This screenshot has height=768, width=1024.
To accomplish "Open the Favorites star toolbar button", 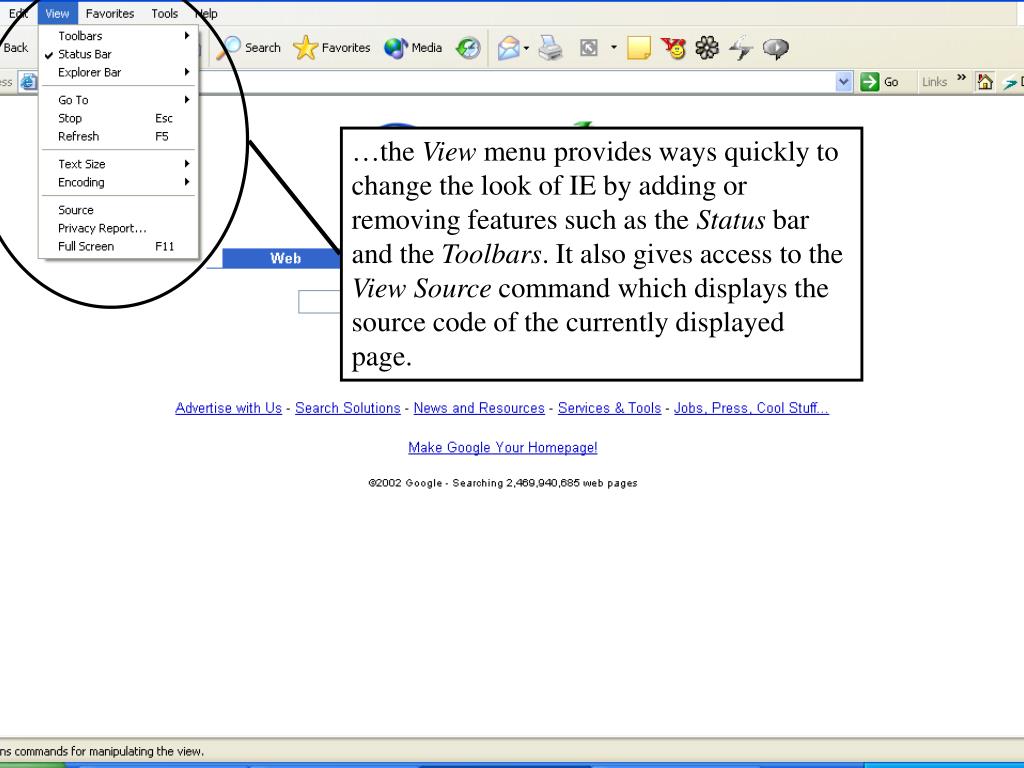I will click(x=305, y=48).
